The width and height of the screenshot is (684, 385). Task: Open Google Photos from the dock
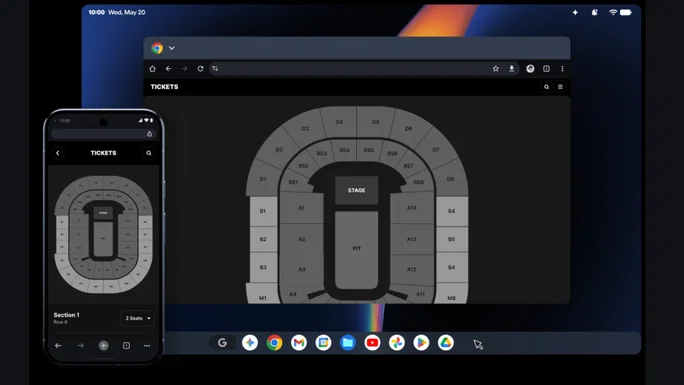click(x=397, y=343)
